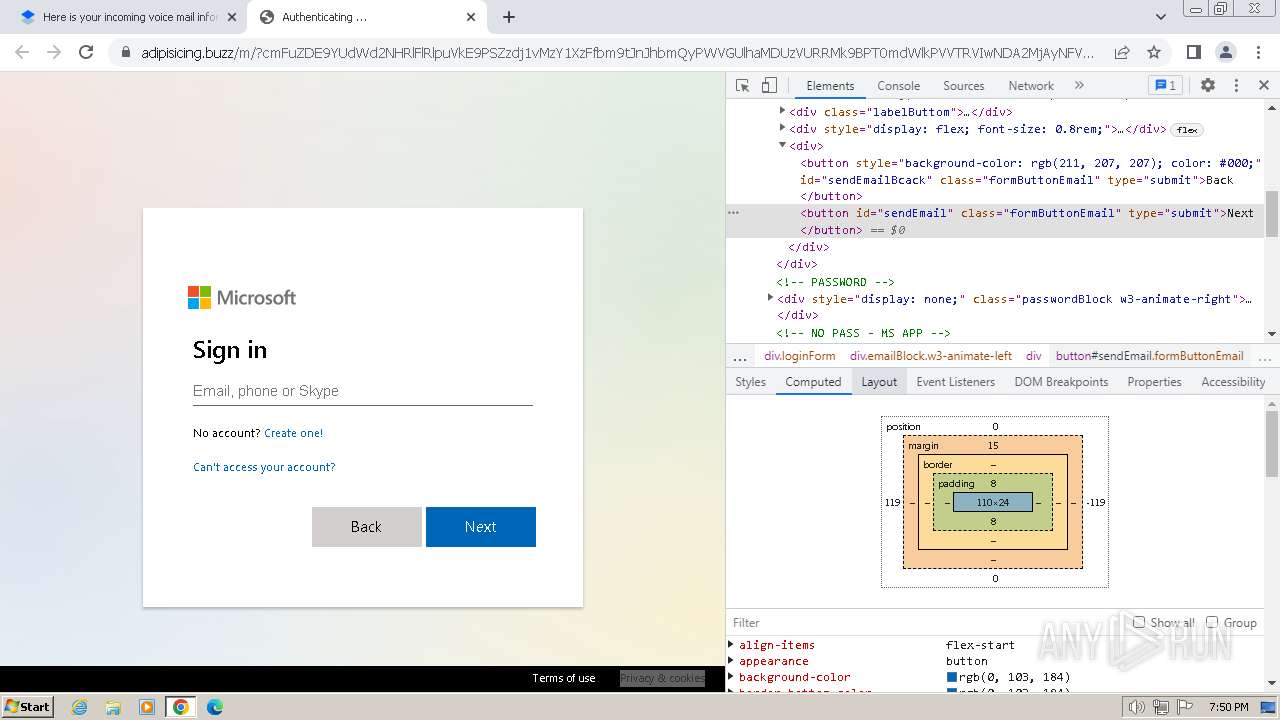Viewport: 1280px width, 720px height.
Task: Collapse the open div node
Action: (782, 145)
